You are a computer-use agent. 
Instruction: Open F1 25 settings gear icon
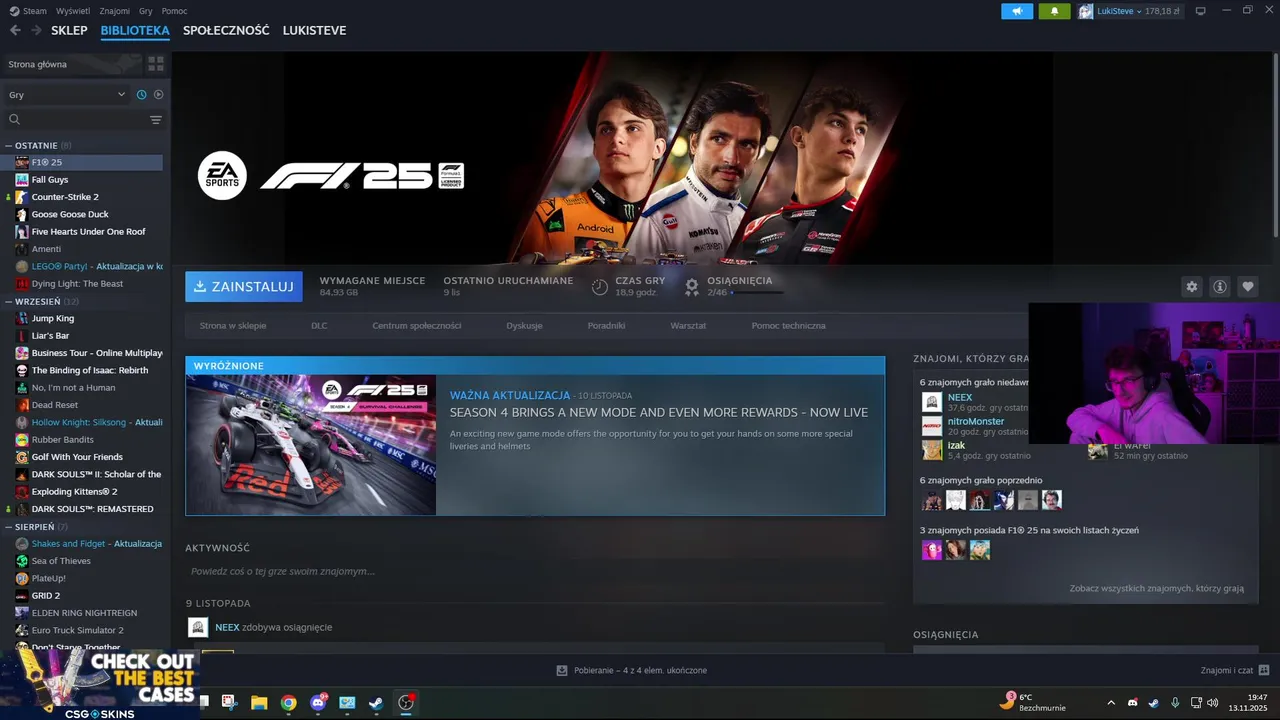tap(1191, 287)
